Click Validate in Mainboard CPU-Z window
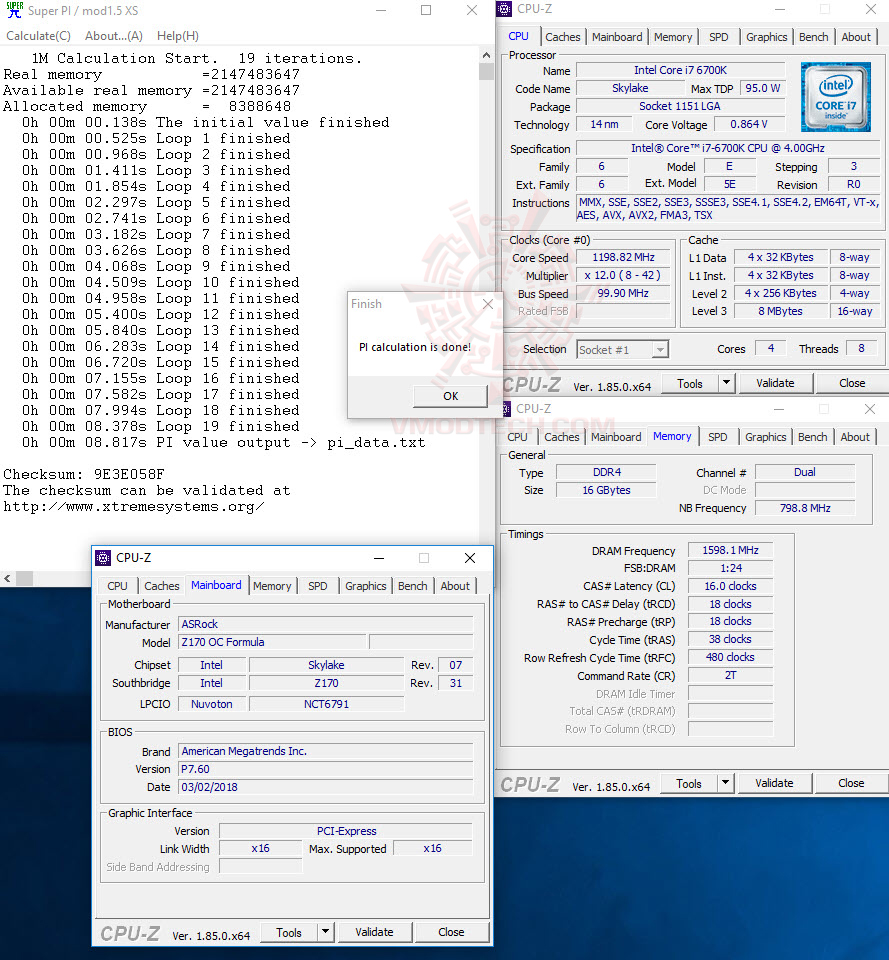The width and height of the screenshot is (889, 960). click(374, 932)
